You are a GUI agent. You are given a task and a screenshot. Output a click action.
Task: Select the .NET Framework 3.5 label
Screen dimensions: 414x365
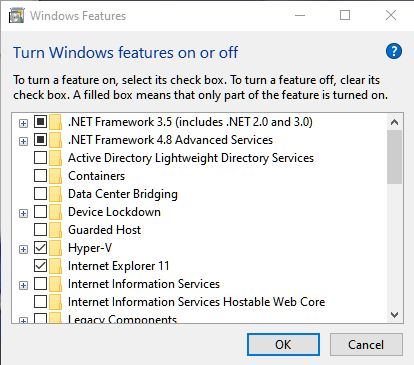point(190,122)
